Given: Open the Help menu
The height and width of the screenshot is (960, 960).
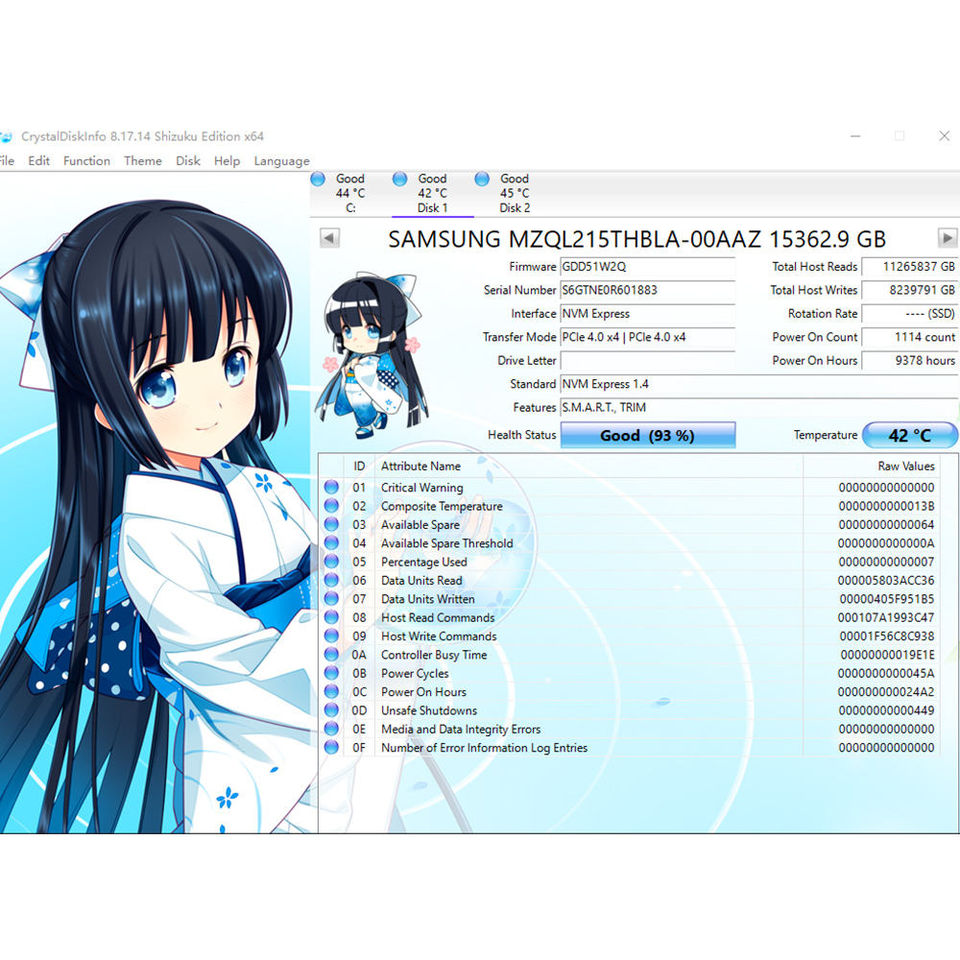Looking at the screenshot, I should coord(227,161).
